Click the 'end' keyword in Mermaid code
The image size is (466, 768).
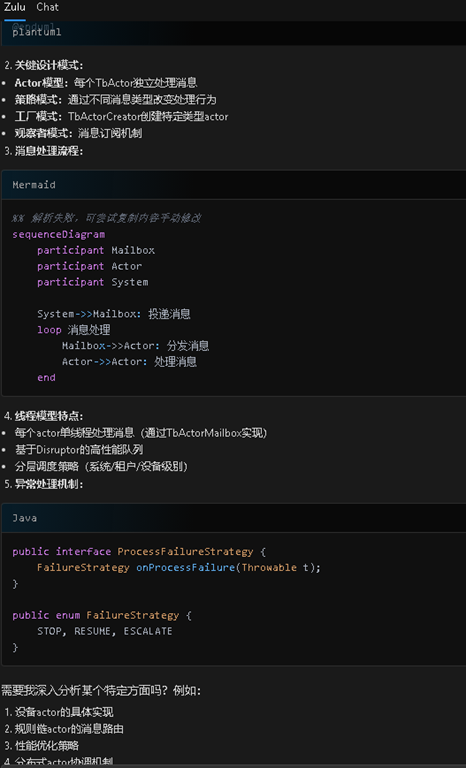click(x=46, y=378)
